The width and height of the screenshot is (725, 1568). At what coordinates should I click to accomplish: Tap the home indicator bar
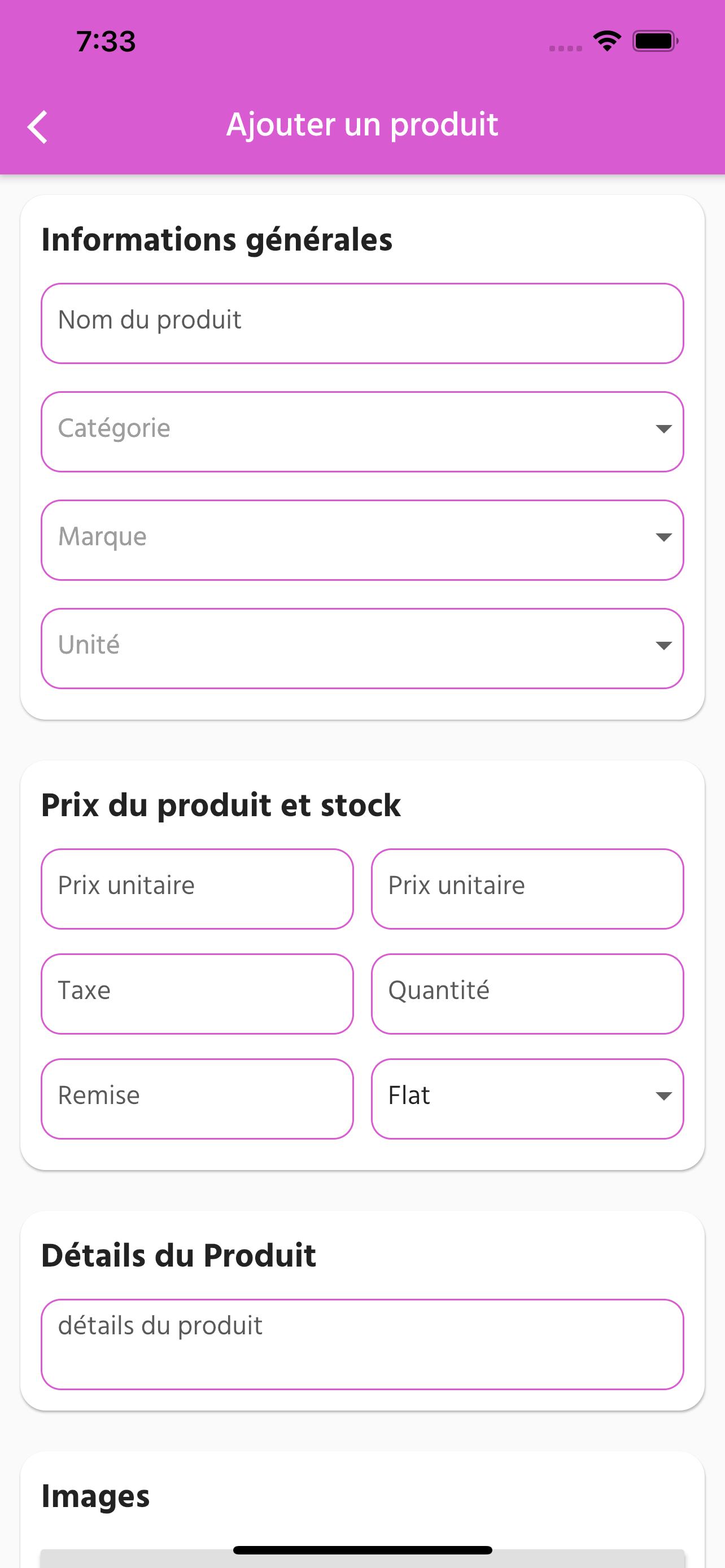tap(362, 1550)
